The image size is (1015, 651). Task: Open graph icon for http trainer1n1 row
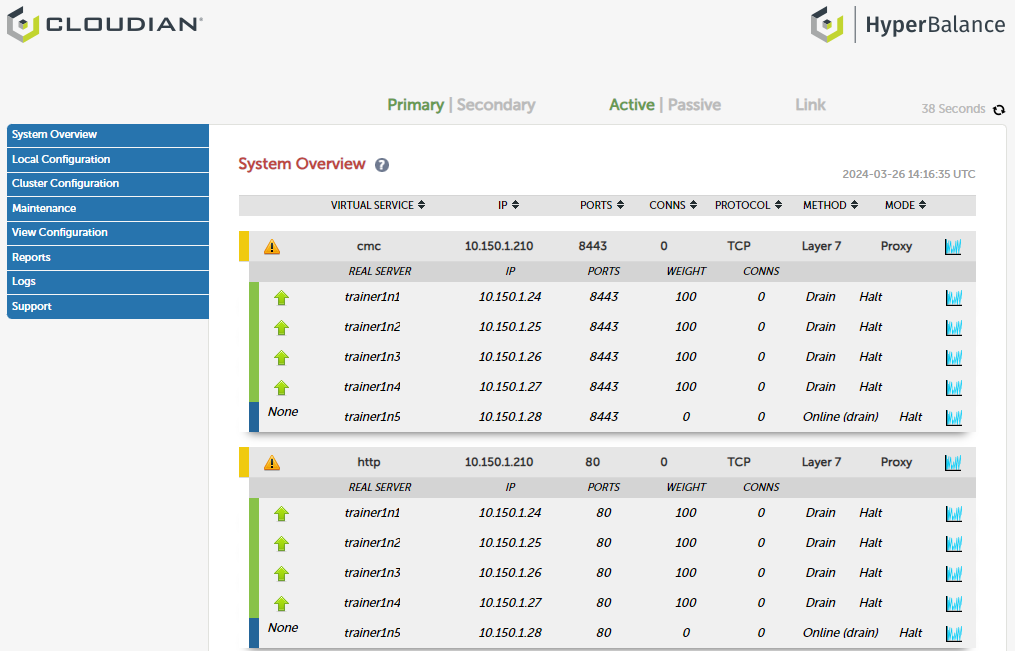click(x=954, y=514)
